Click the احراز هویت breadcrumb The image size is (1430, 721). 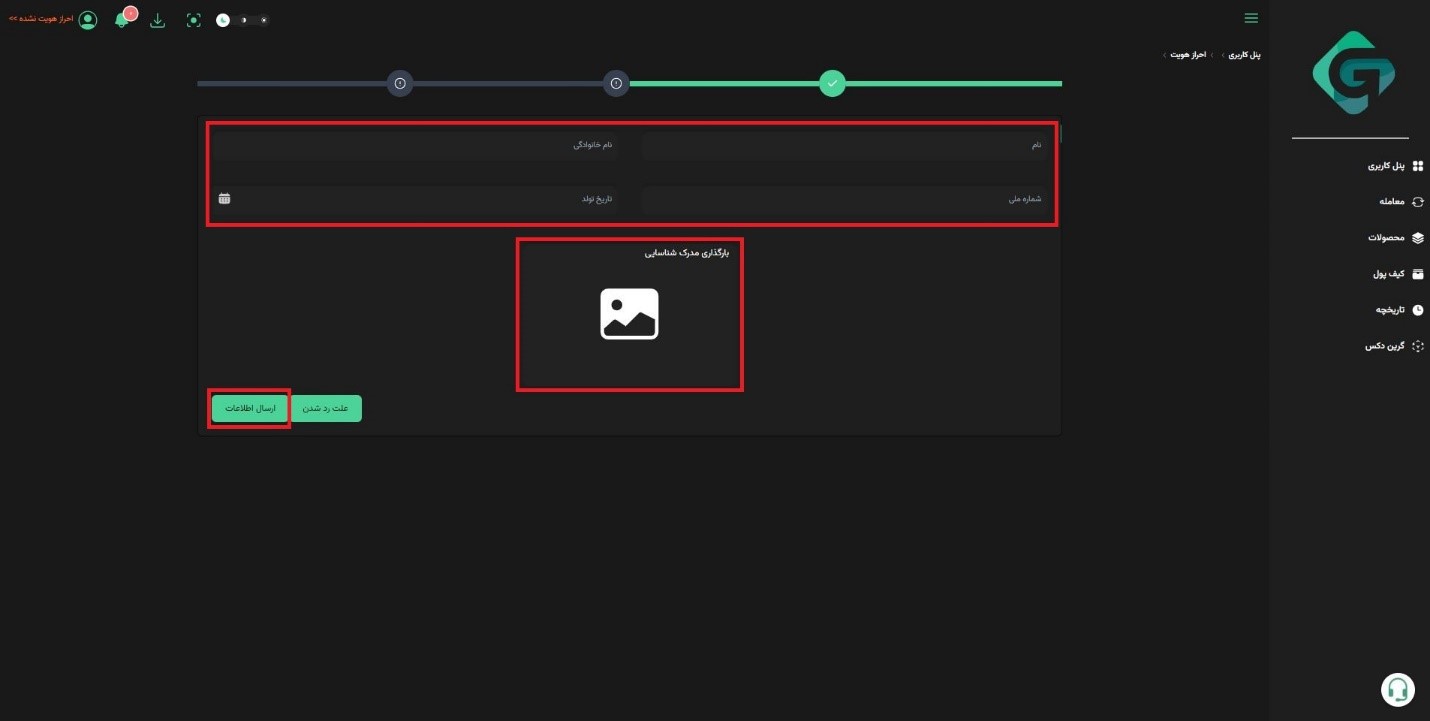click(x=1189, y=55)
